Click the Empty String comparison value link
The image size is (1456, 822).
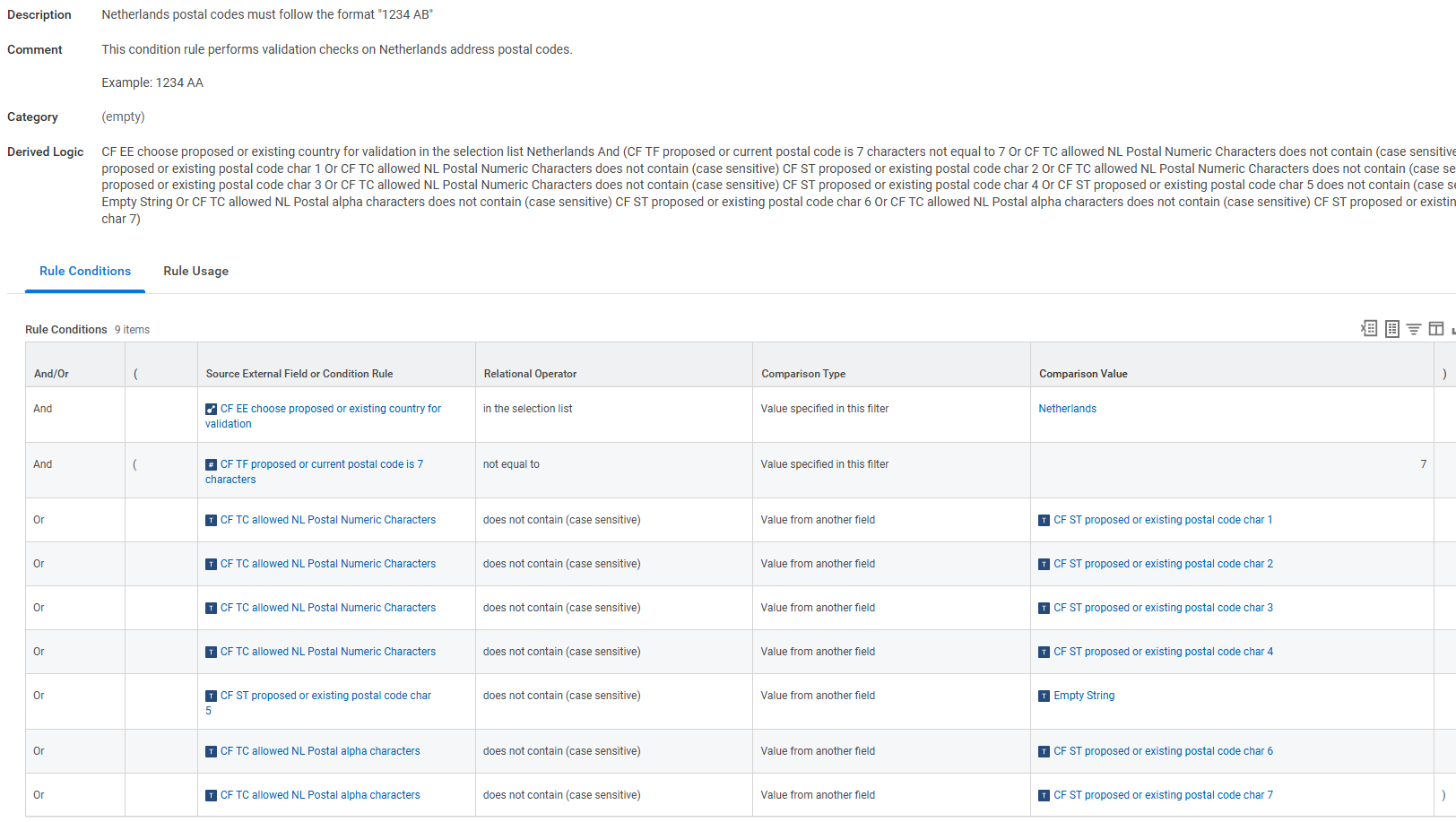tap(1086, 695)
